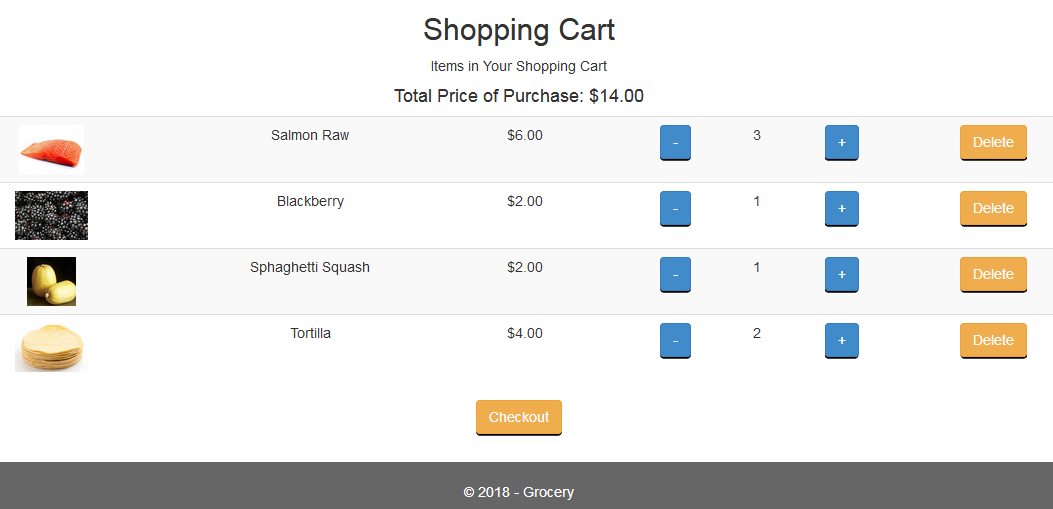The width and height of the screenshot is (1053, 509).
Task: Delete Salmon Raw from the cart
Action: click(993, 143)
